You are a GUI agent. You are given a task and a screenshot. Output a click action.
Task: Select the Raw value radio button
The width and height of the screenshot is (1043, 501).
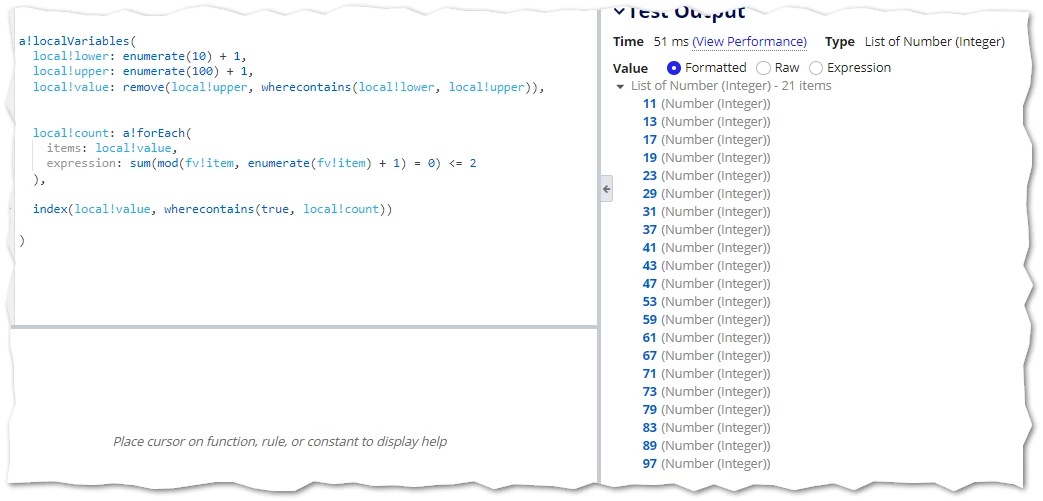(764, 68)
